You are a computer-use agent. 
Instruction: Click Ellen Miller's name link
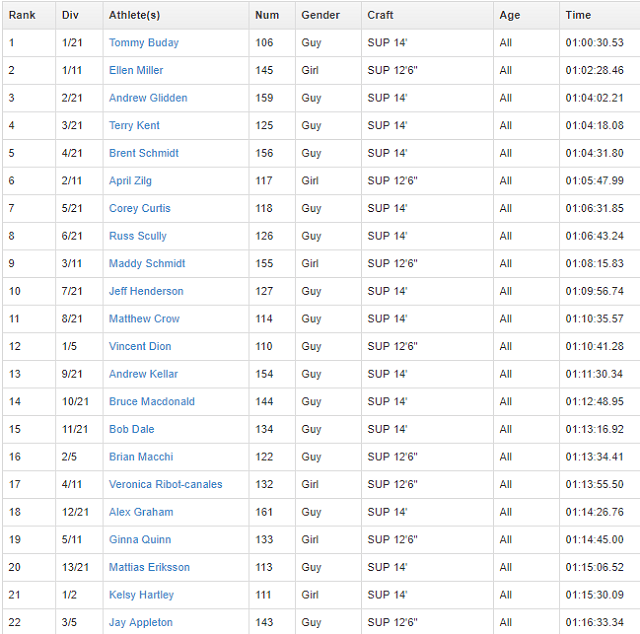pos(136,71)
